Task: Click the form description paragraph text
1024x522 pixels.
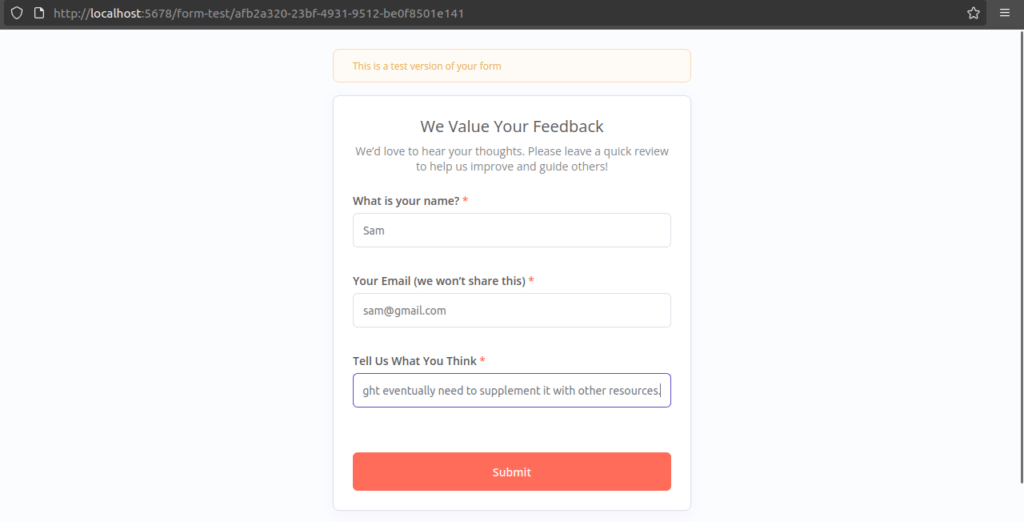Action: pos(511,159)
